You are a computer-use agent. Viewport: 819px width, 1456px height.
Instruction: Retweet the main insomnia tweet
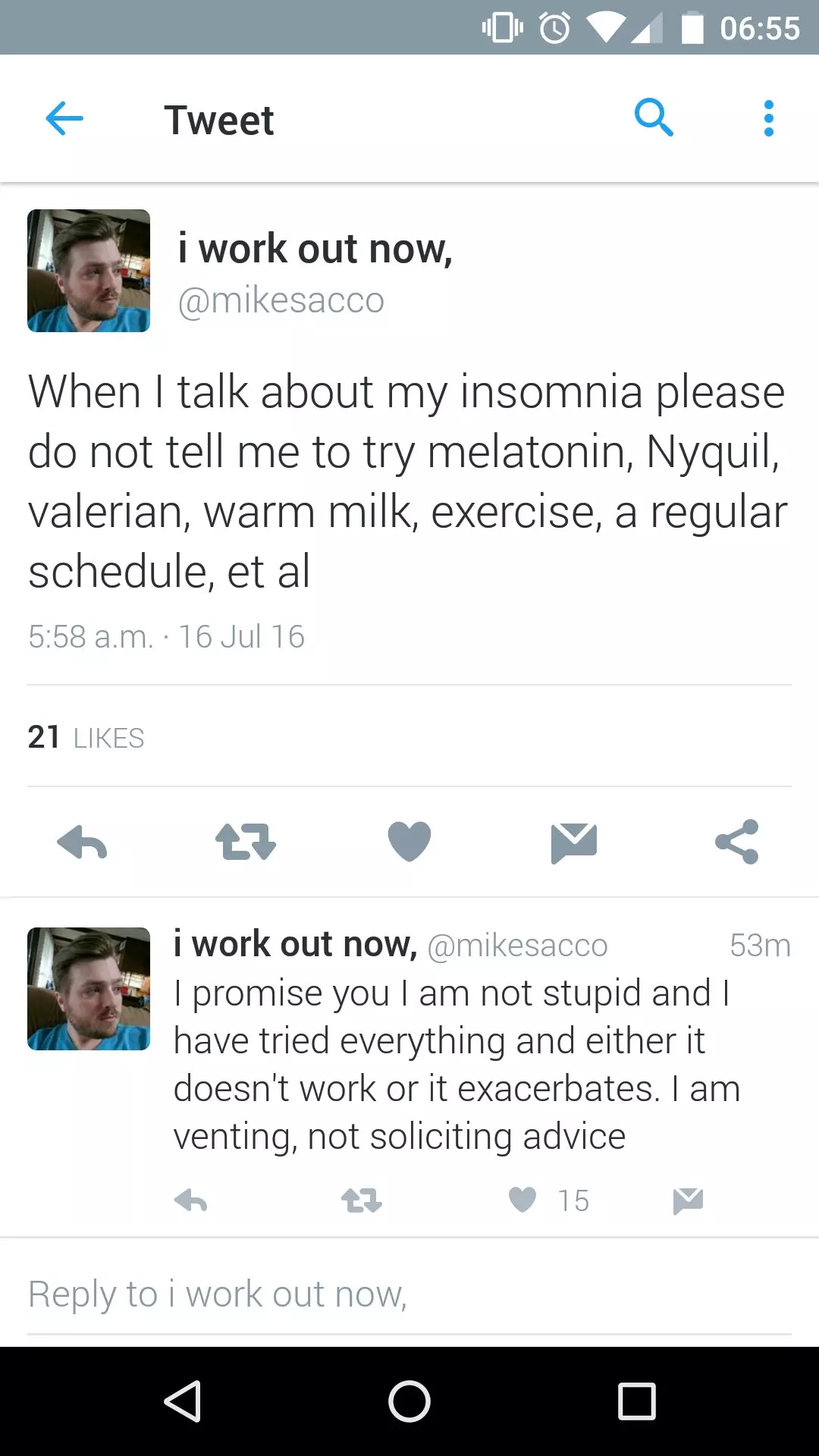coord(246,843)
